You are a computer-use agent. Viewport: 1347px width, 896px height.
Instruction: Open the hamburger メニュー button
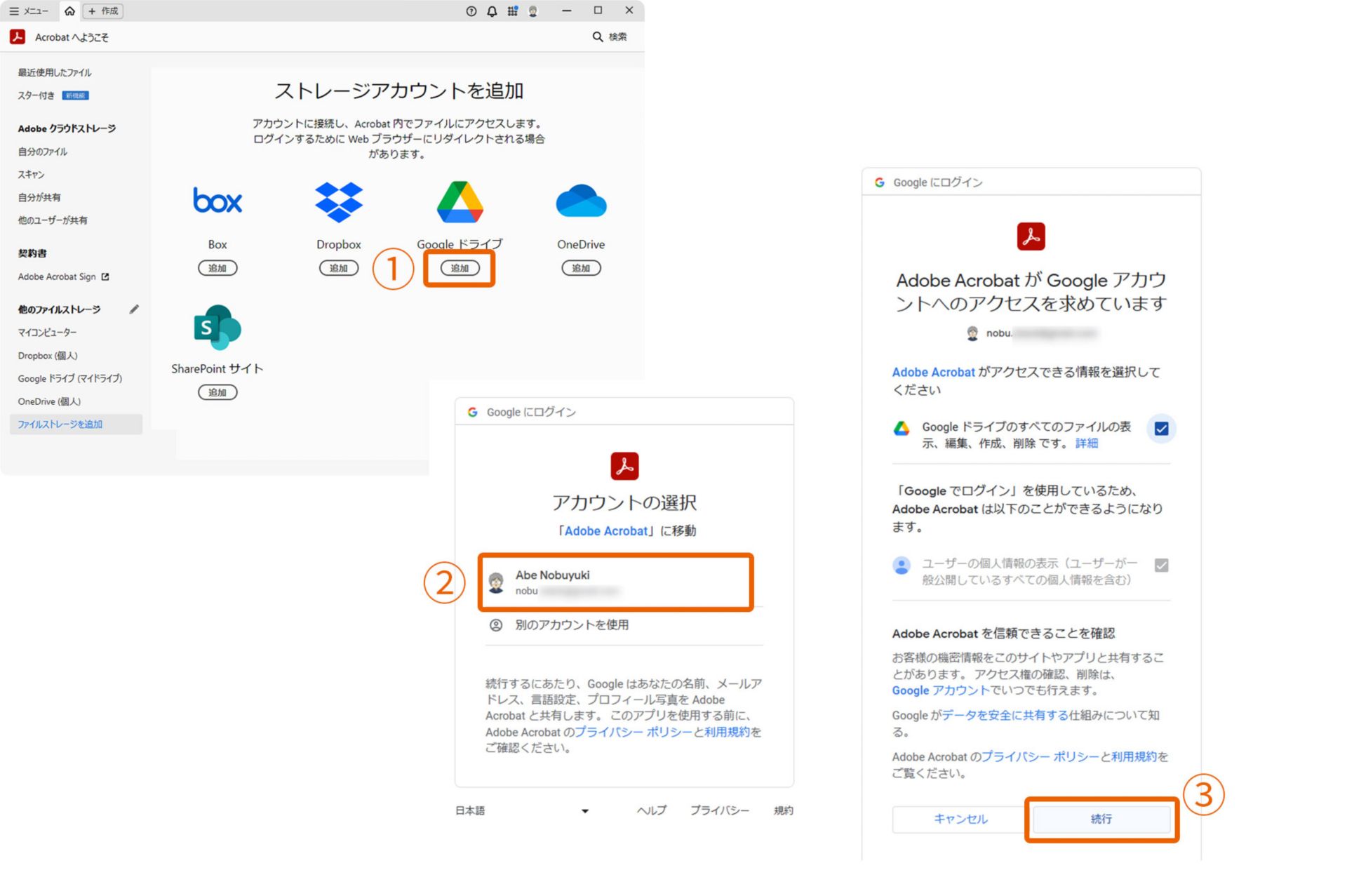click(28, 11)
